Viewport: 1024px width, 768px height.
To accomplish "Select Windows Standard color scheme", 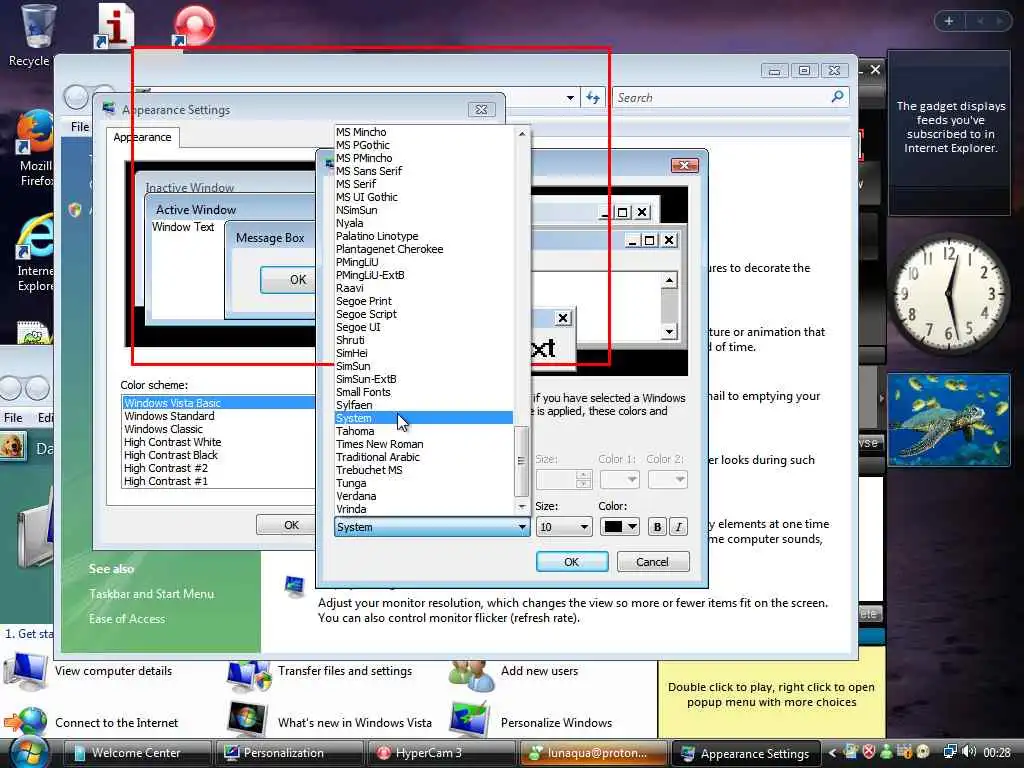I will (x=169, y=416).
